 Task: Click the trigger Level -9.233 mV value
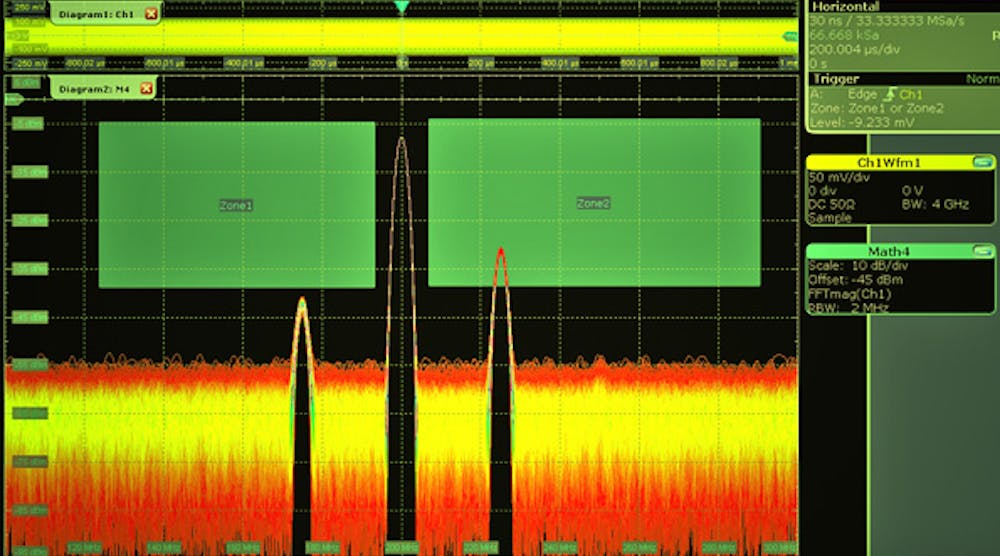tap(859, 120)
